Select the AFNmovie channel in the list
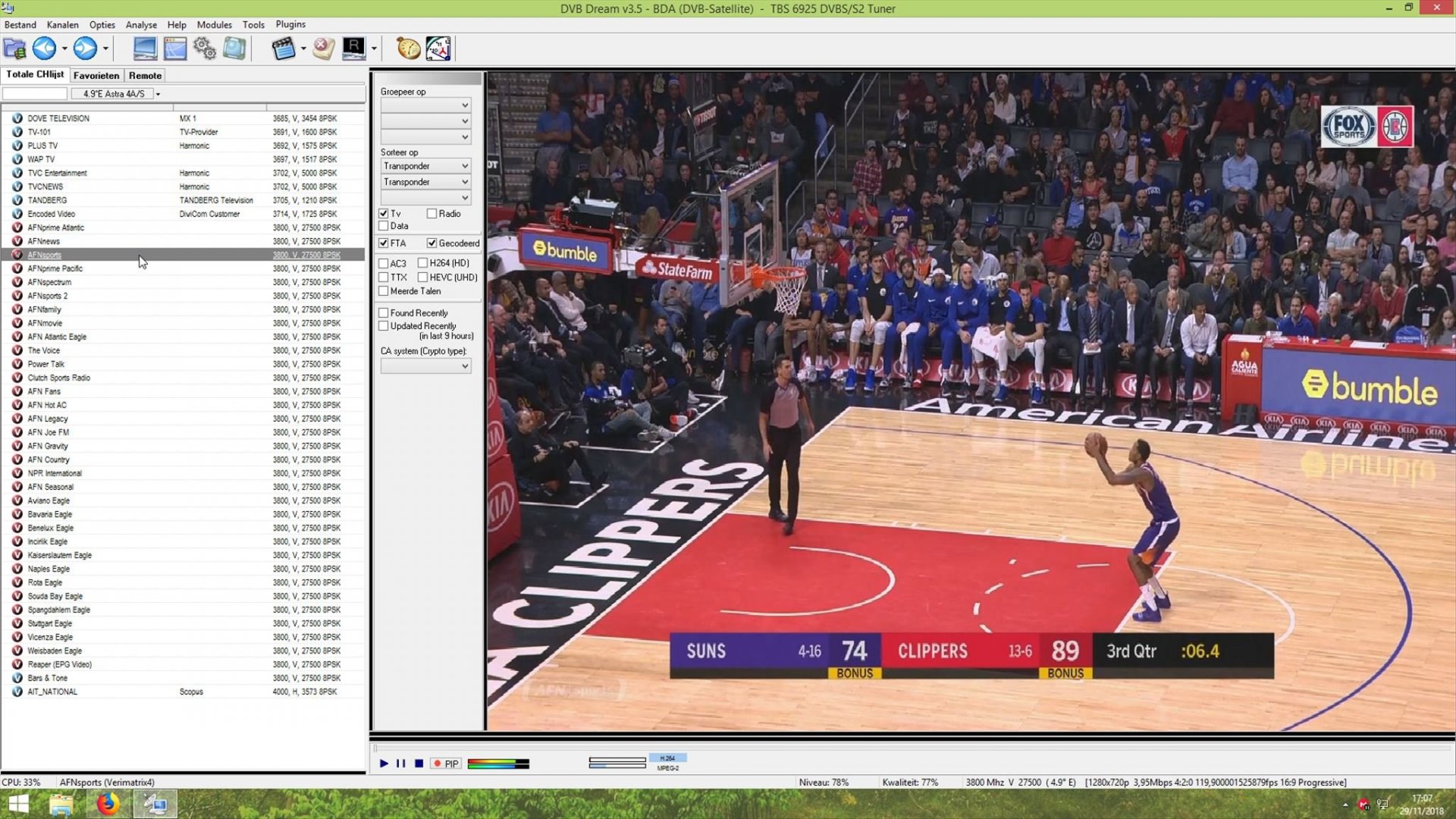The image size is (1456, 819). point(45,323)
